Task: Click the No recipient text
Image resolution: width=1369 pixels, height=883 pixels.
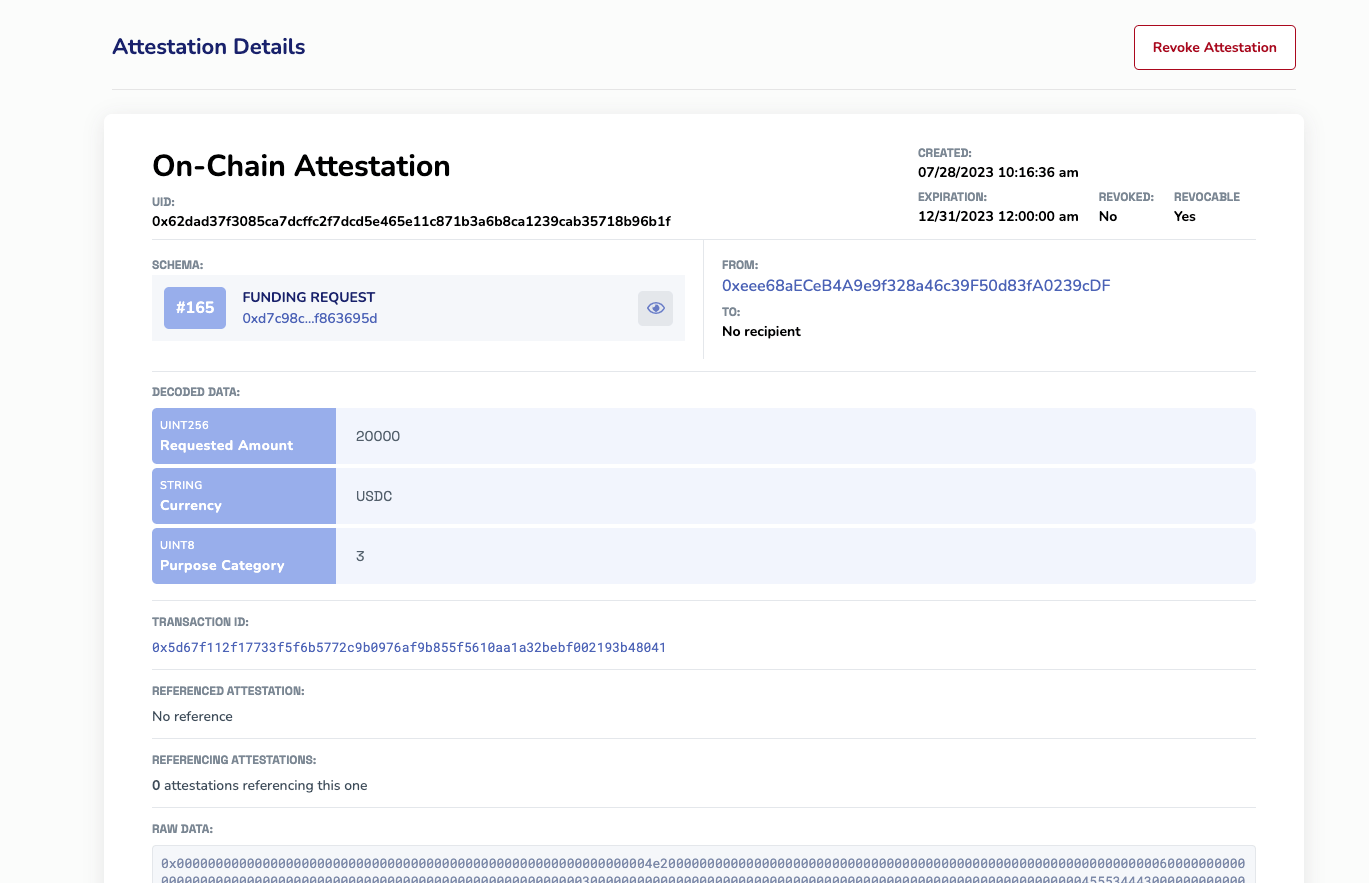Action: [x=761, y=331]
